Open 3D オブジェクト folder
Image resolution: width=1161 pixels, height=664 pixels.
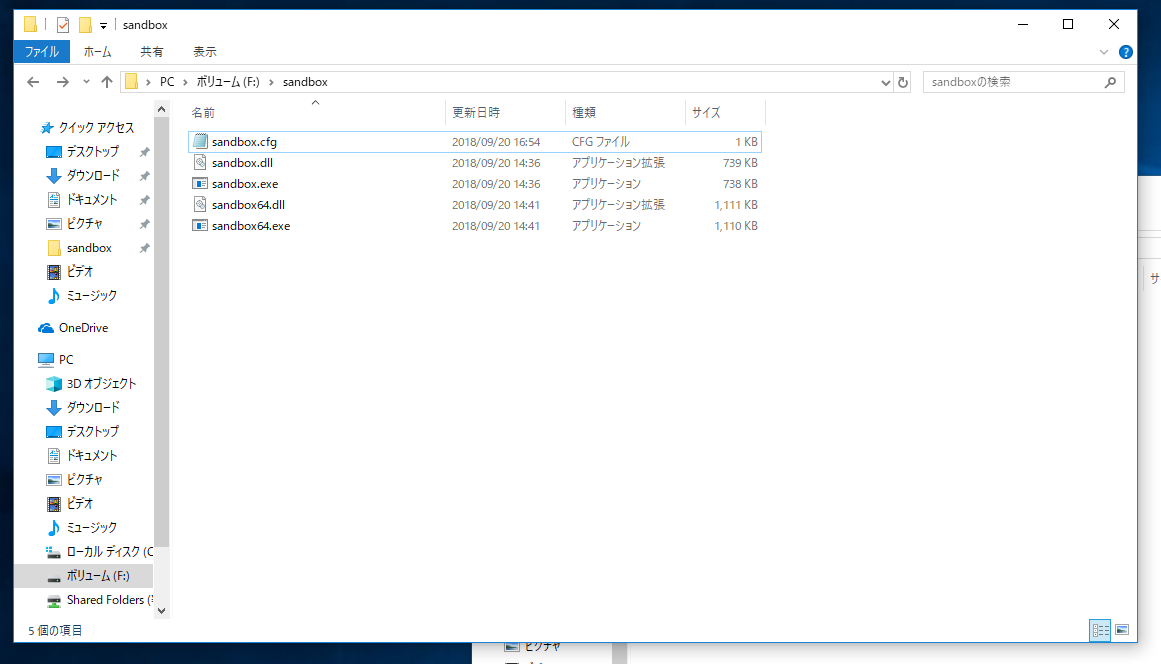[x=101, y=383]
